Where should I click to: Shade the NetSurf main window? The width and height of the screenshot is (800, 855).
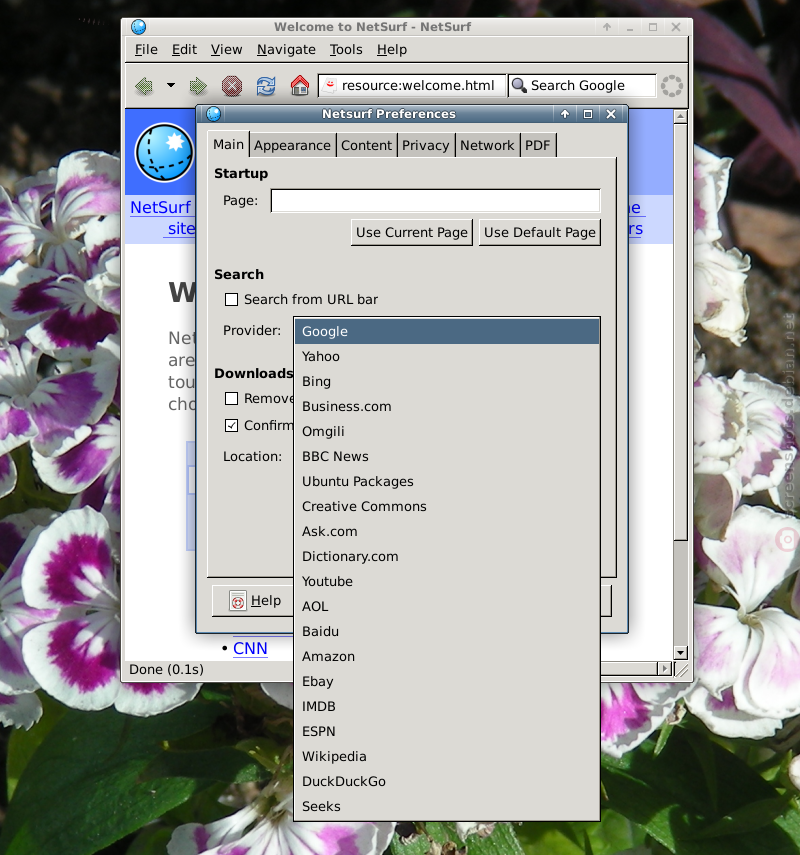pos(607,27)
